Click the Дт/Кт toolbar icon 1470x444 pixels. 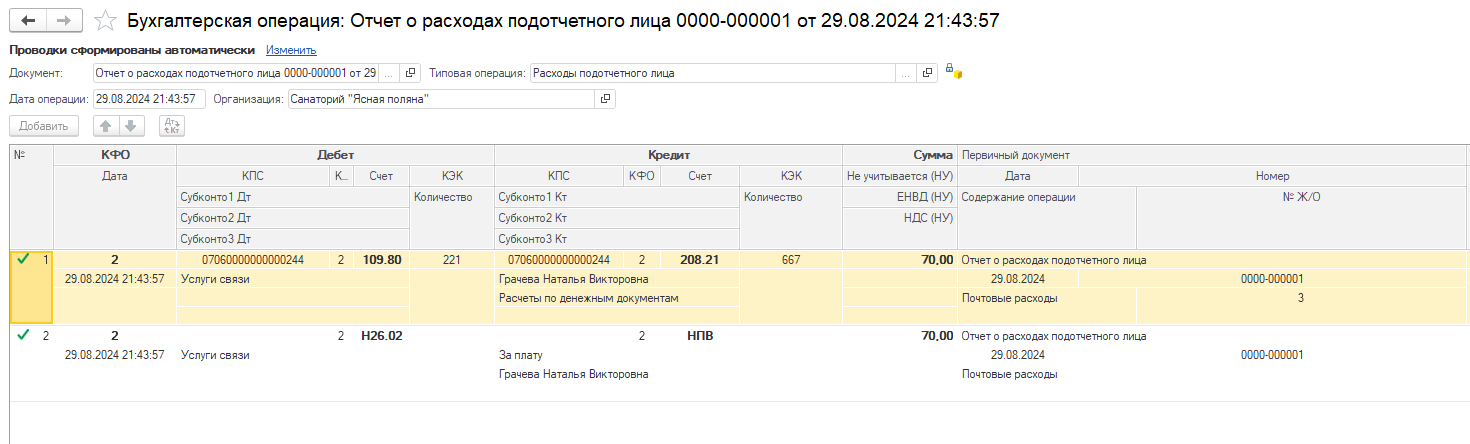coord(172,126)
